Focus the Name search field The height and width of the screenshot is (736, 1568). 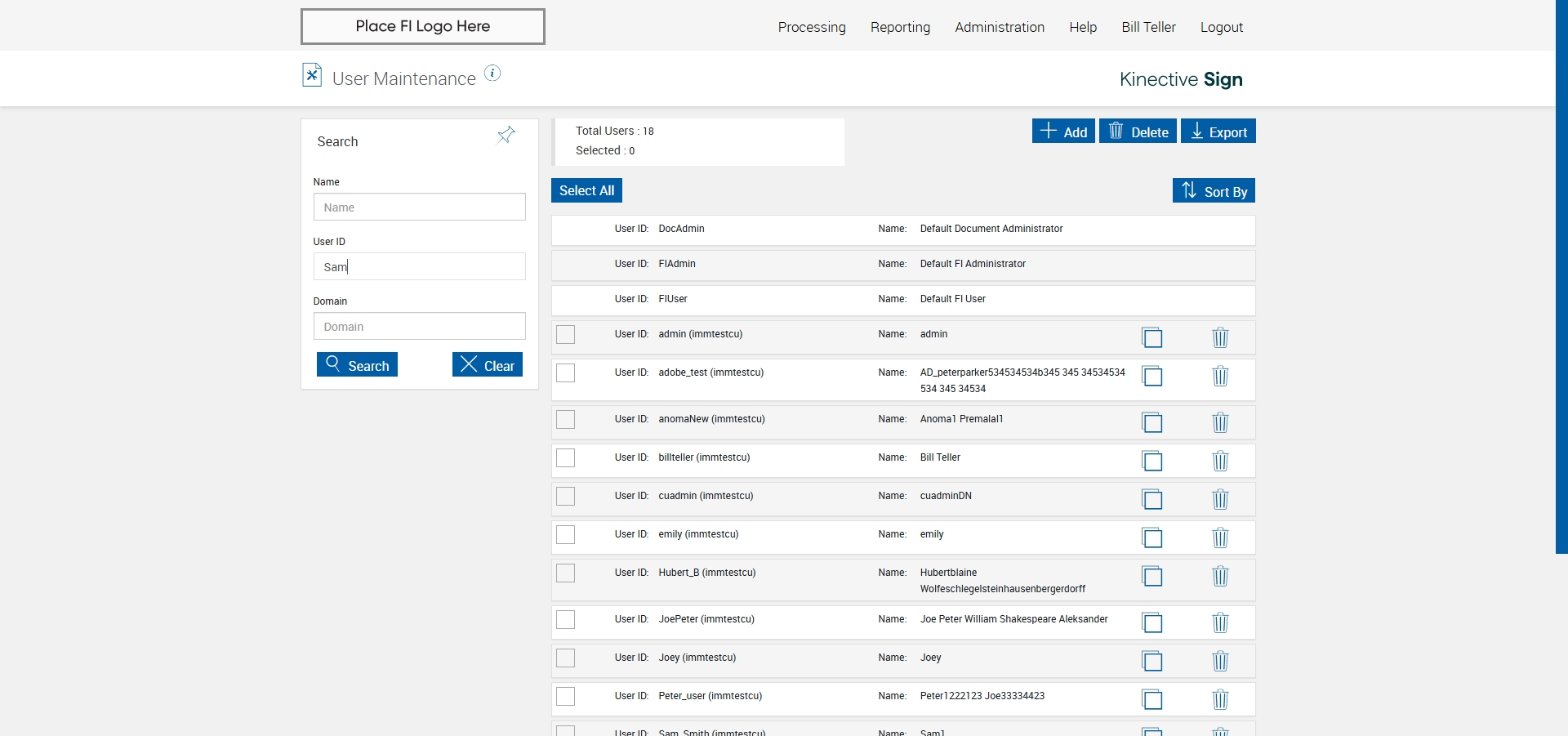click(x=419, y=207)
